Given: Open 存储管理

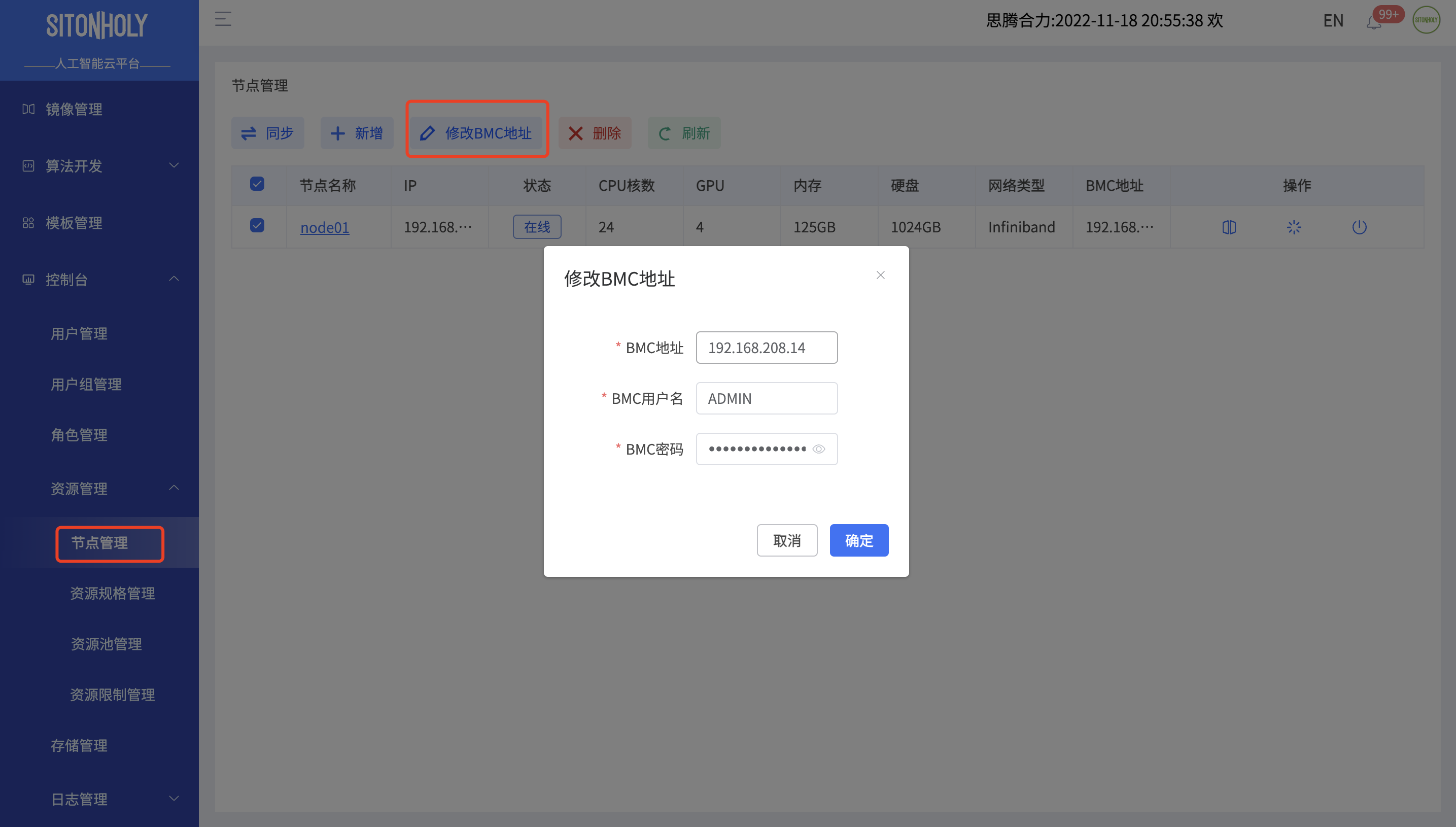Looking at the screenshot, I should point(79,745).
